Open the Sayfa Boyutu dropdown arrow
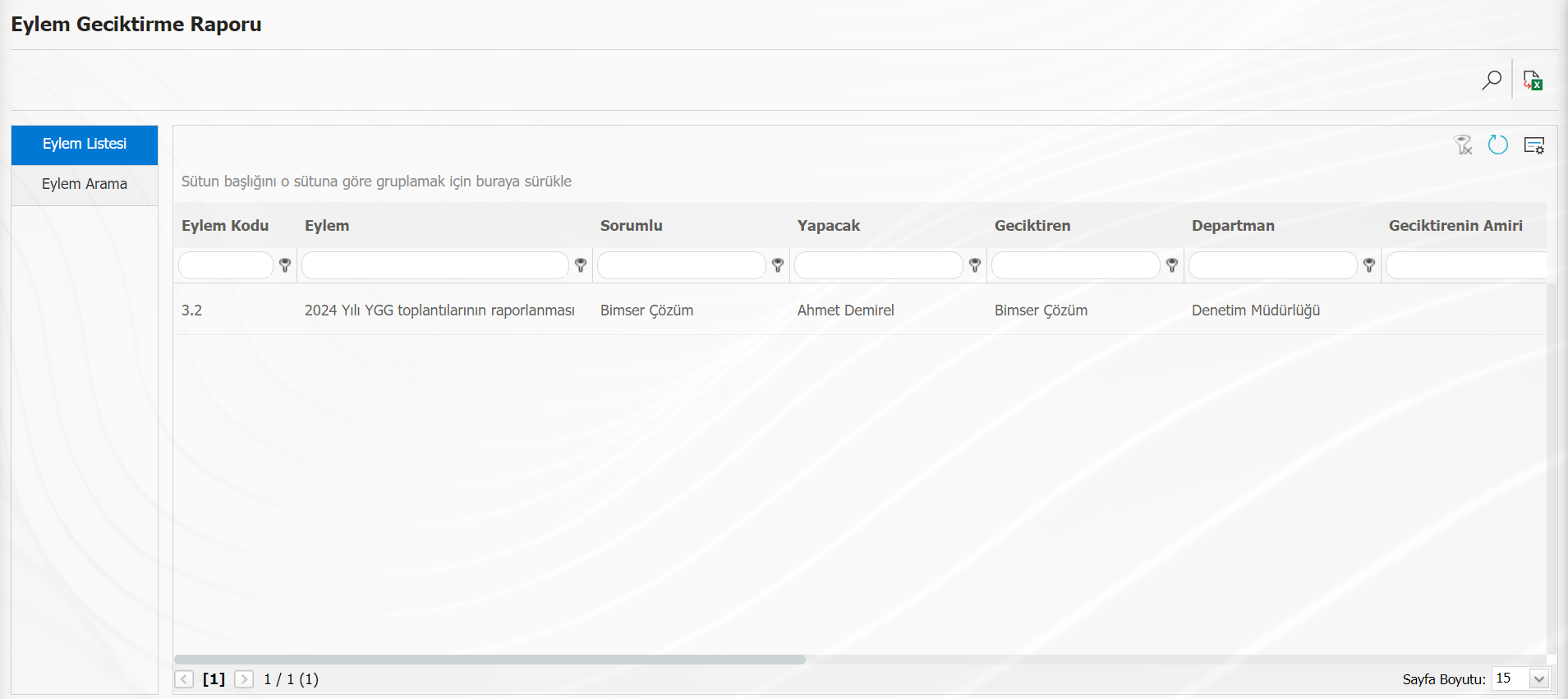 [1539, 679]
